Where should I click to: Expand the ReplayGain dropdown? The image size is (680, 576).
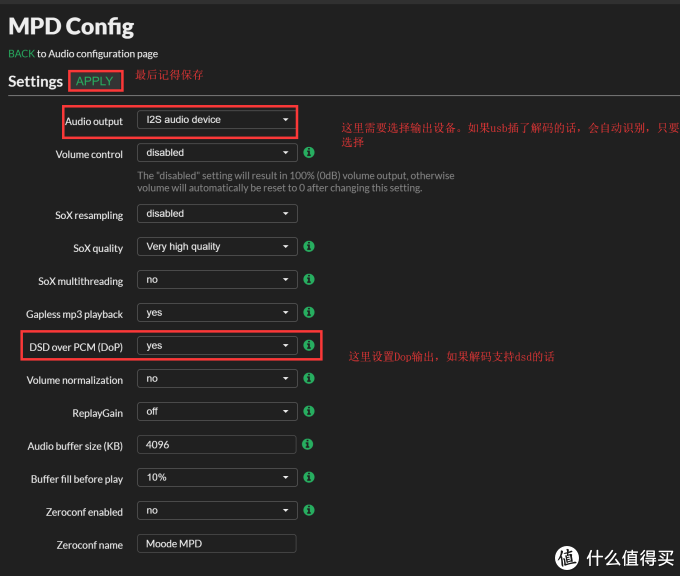point(216,411)
